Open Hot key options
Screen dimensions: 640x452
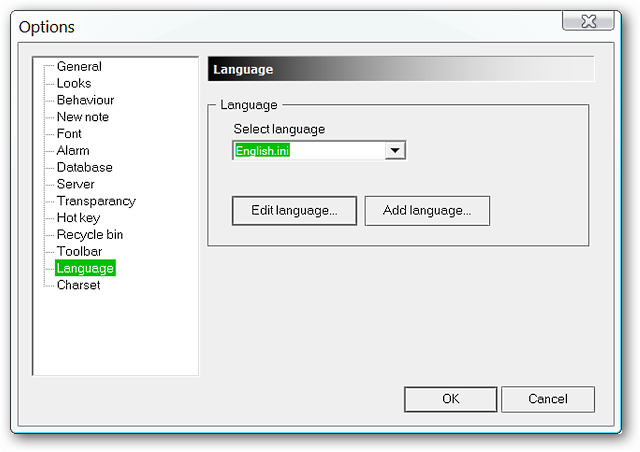[78, 218]
